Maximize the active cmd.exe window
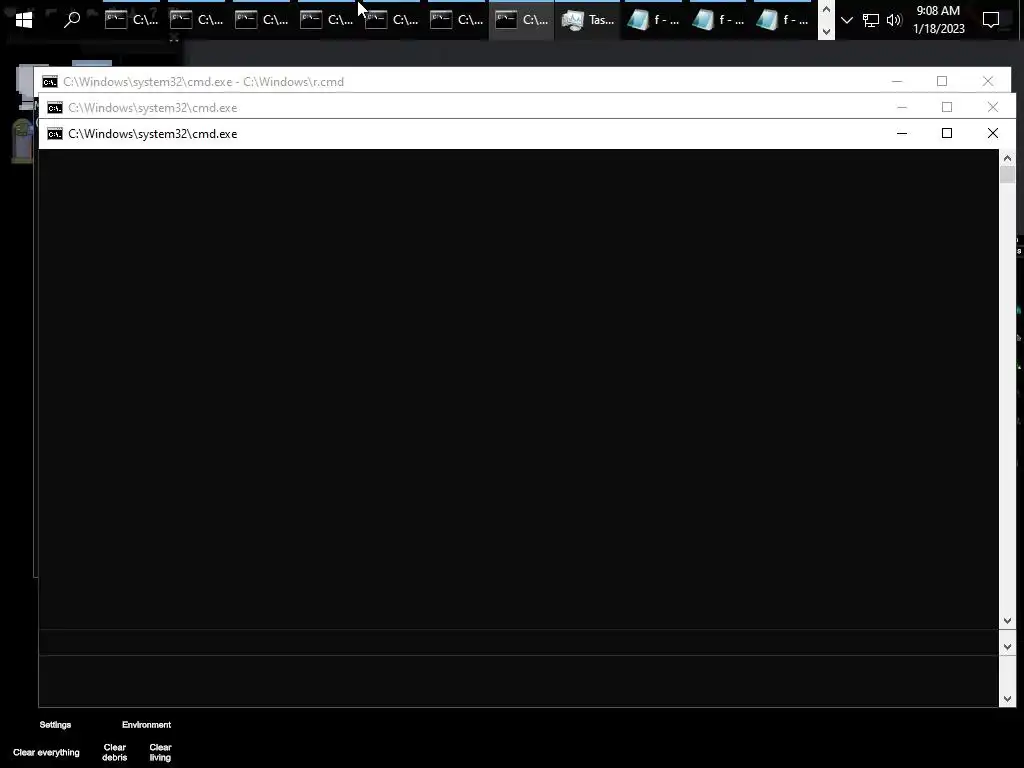This screenshot has width=1024, height=768. pos(947,133)
